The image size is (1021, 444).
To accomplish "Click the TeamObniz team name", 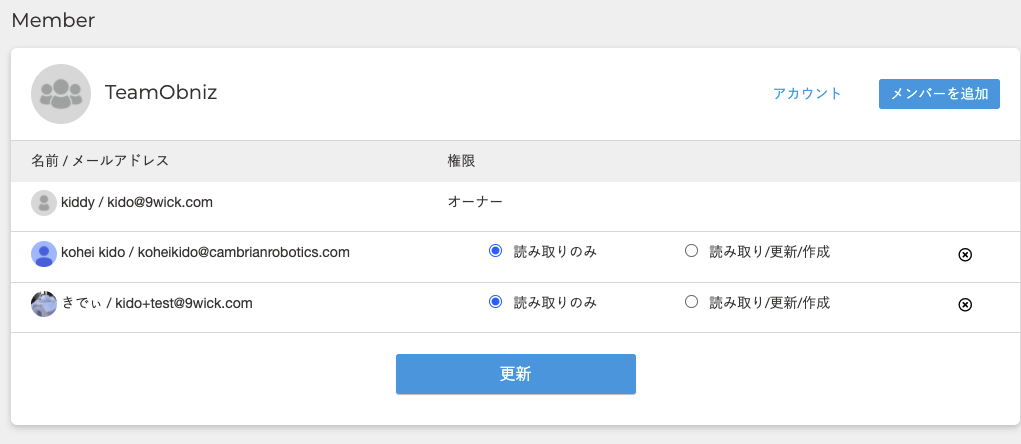I will point(161,93).
